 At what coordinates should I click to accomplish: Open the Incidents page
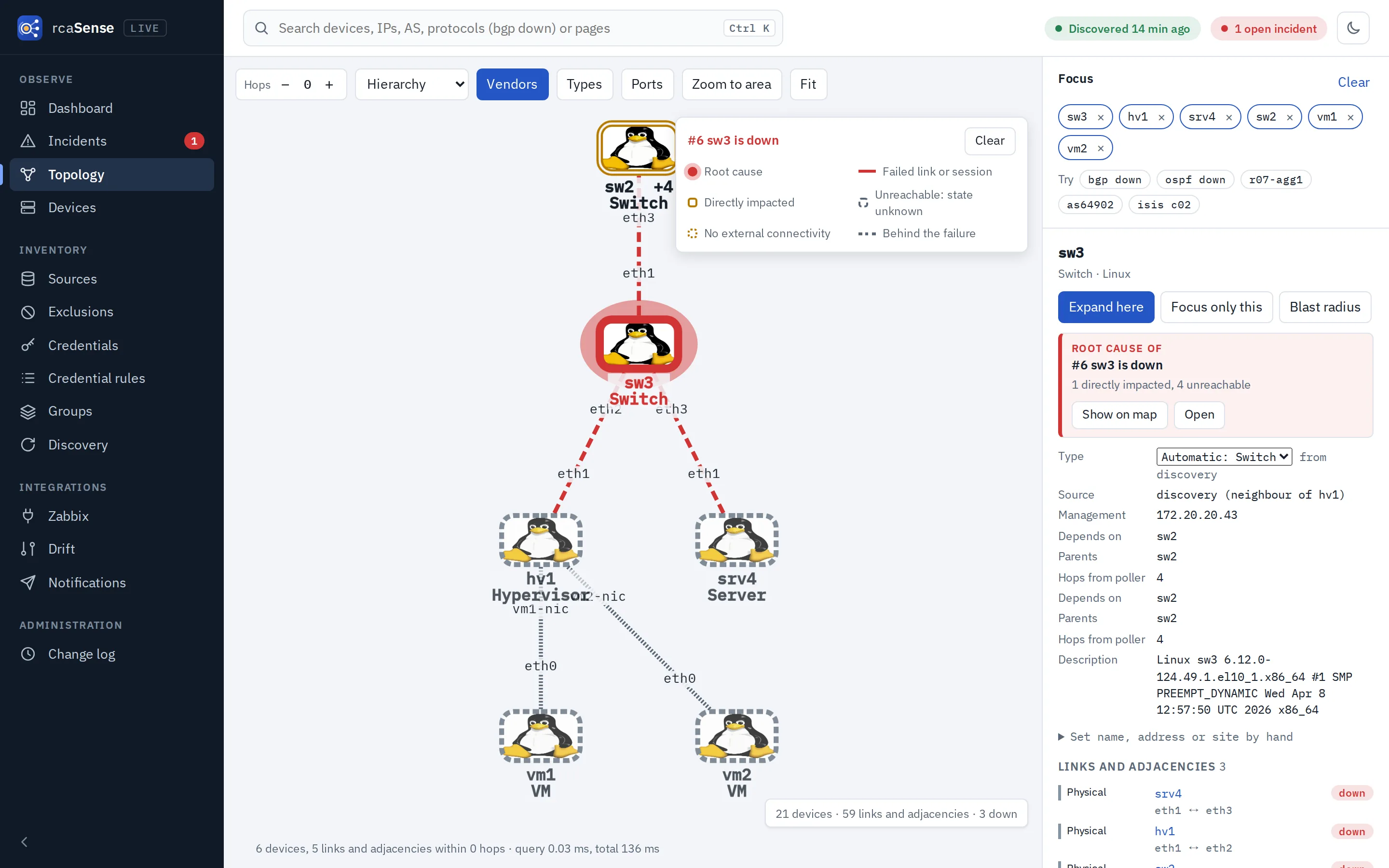tap(112, 141)
